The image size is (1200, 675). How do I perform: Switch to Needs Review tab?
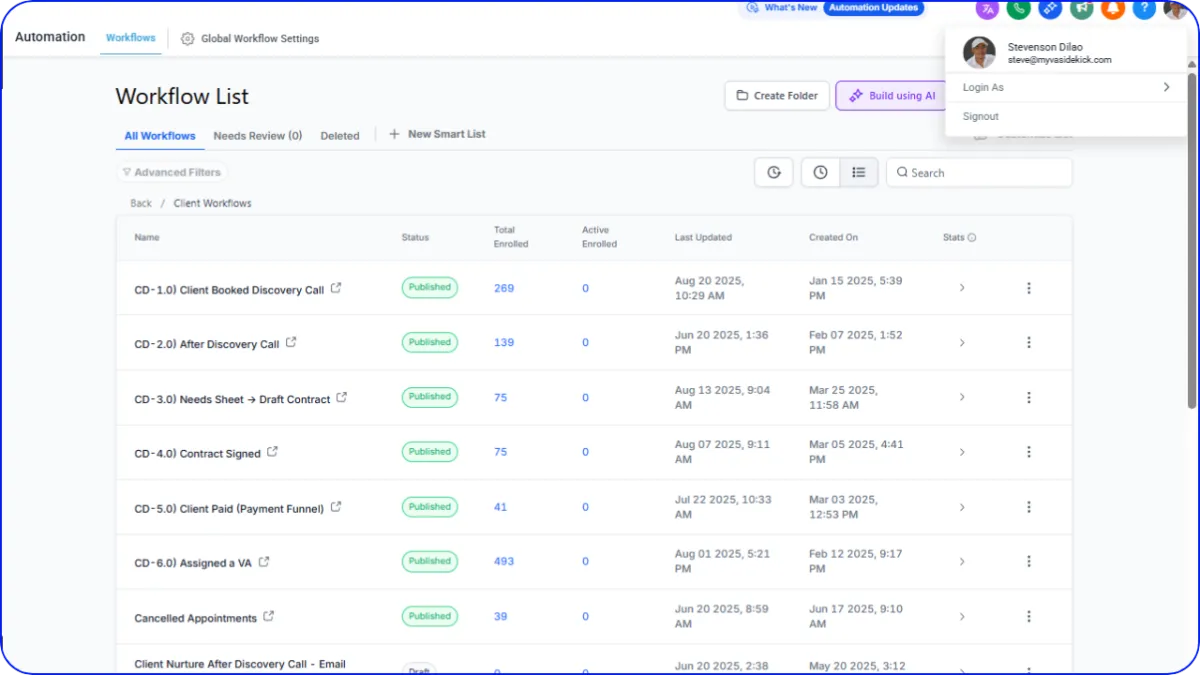pos(257,136)
